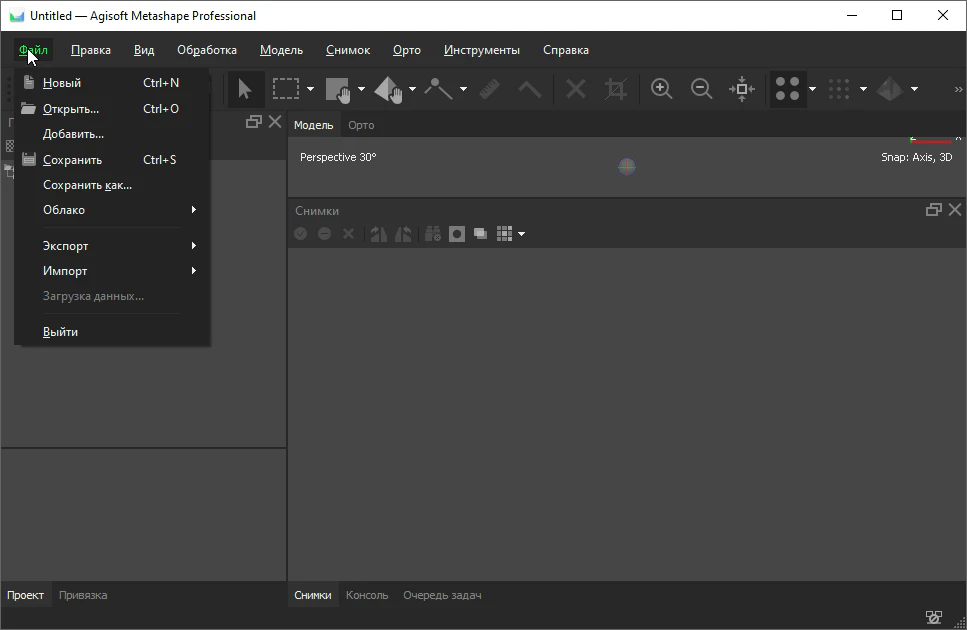This screenshot has width=967, height=630.
Task: Open Draw shape tool dropdown arrow
Action: (x=463, y=89)
